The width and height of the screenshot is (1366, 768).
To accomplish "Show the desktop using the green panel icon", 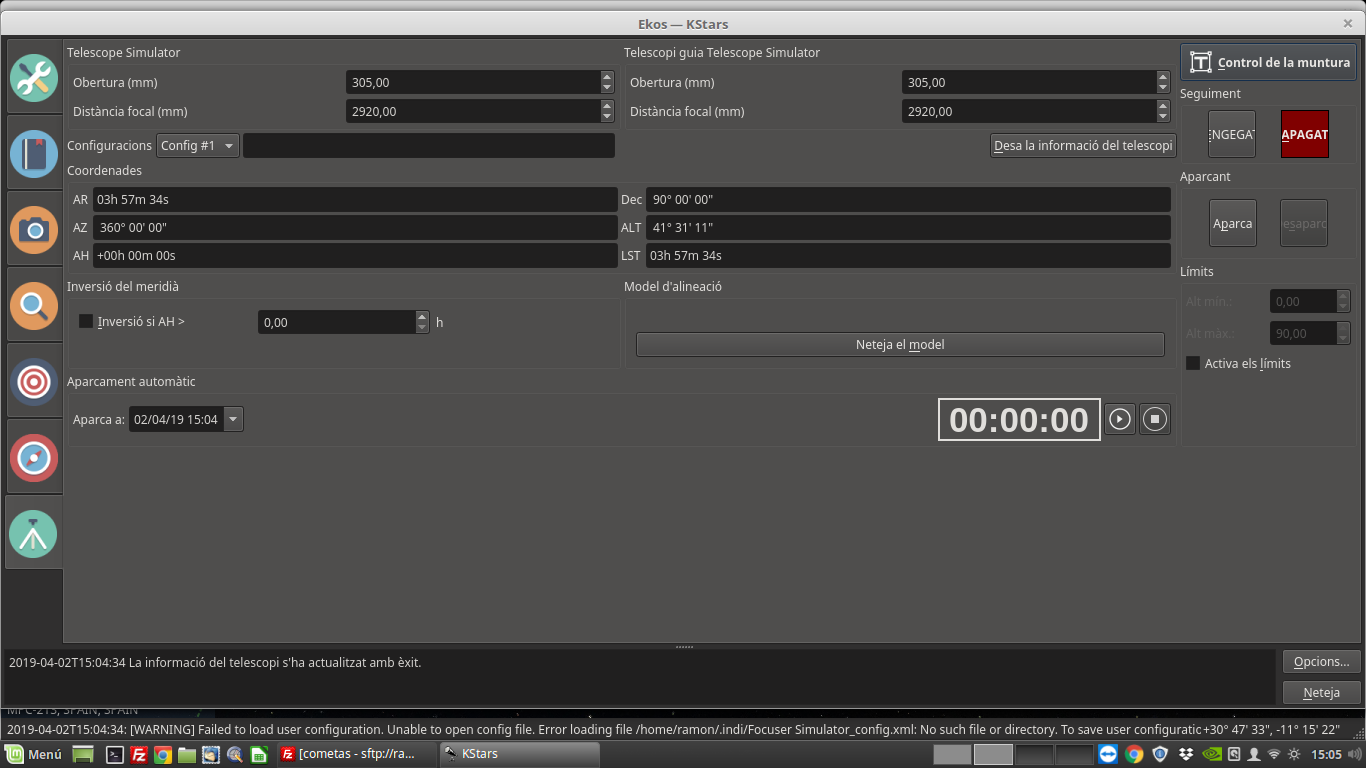I will pos(84,754).
